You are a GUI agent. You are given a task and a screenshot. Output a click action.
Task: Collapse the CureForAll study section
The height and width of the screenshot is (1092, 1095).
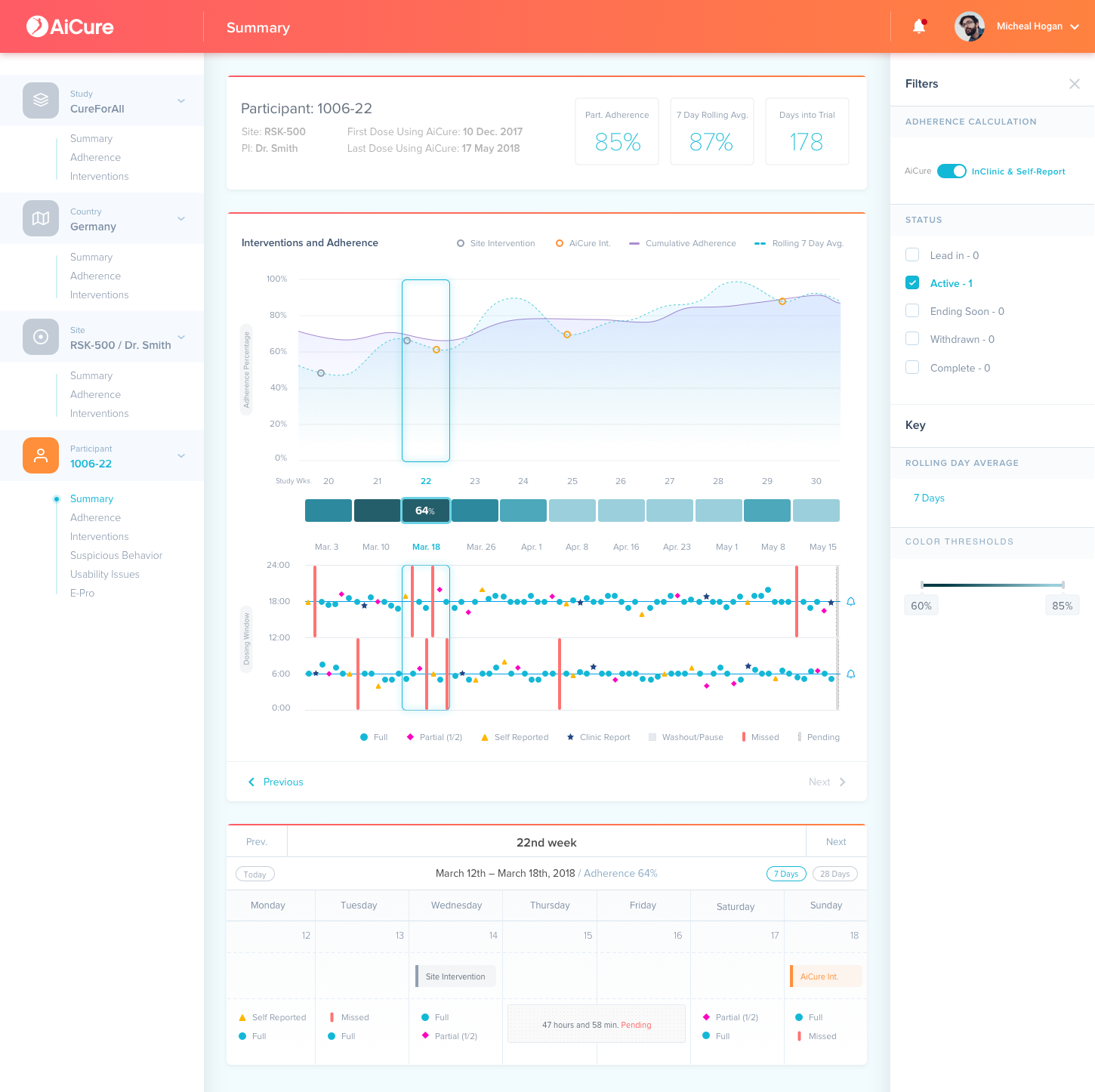(181, 100)
